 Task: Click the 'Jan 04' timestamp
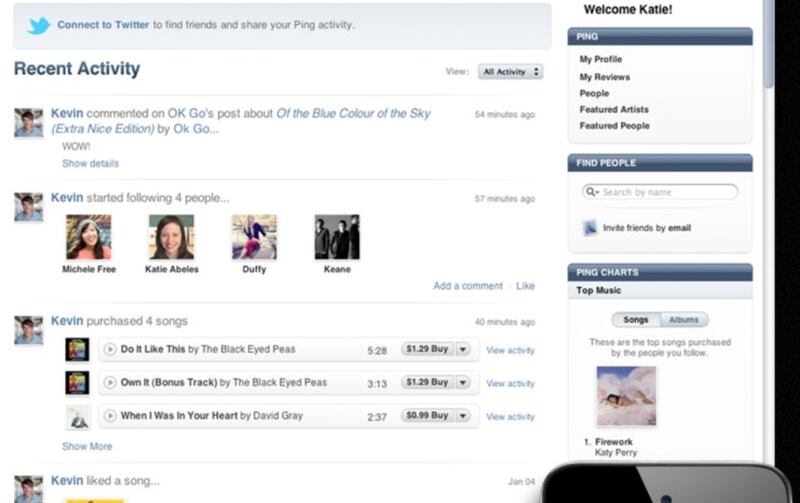(x=521, y=482)
